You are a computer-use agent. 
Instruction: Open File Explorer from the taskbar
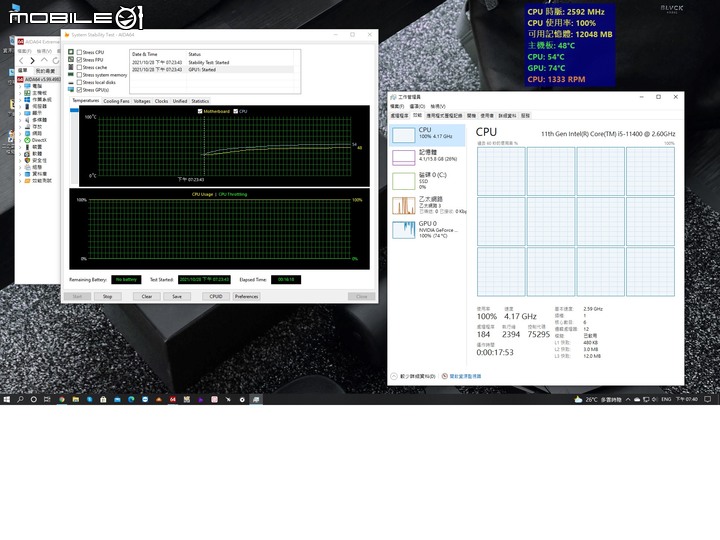pyautogui.click(x=75, y=399)
